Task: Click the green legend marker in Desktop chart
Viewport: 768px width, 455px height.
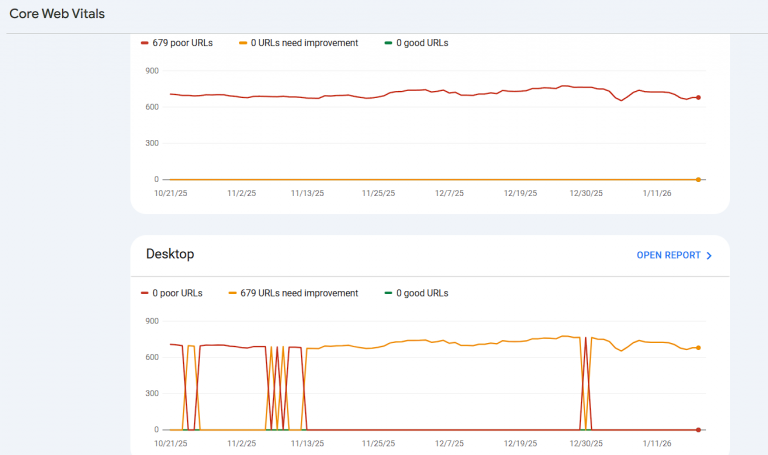Action: 388,293
